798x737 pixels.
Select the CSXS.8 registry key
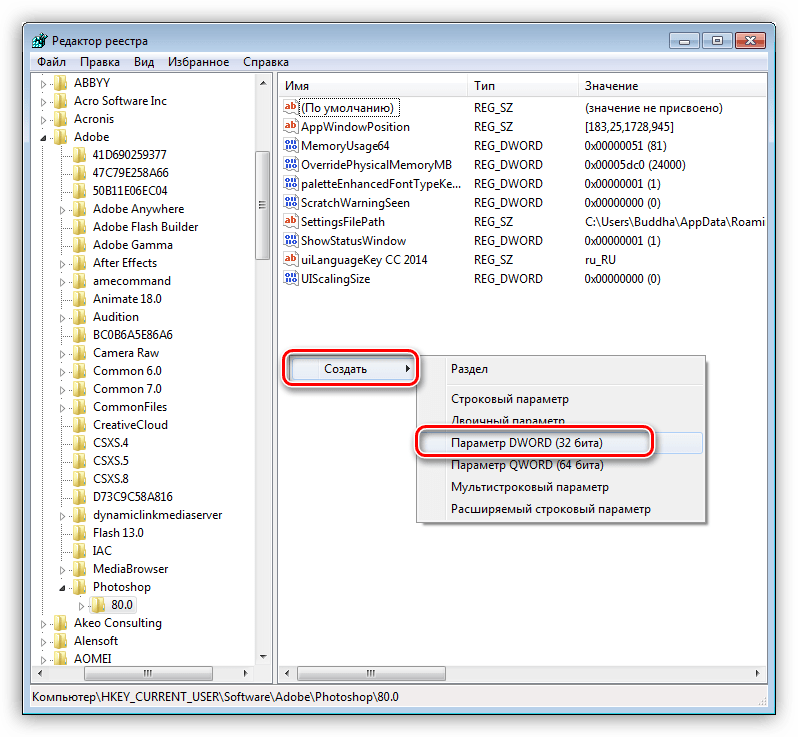tap(111, 478)
